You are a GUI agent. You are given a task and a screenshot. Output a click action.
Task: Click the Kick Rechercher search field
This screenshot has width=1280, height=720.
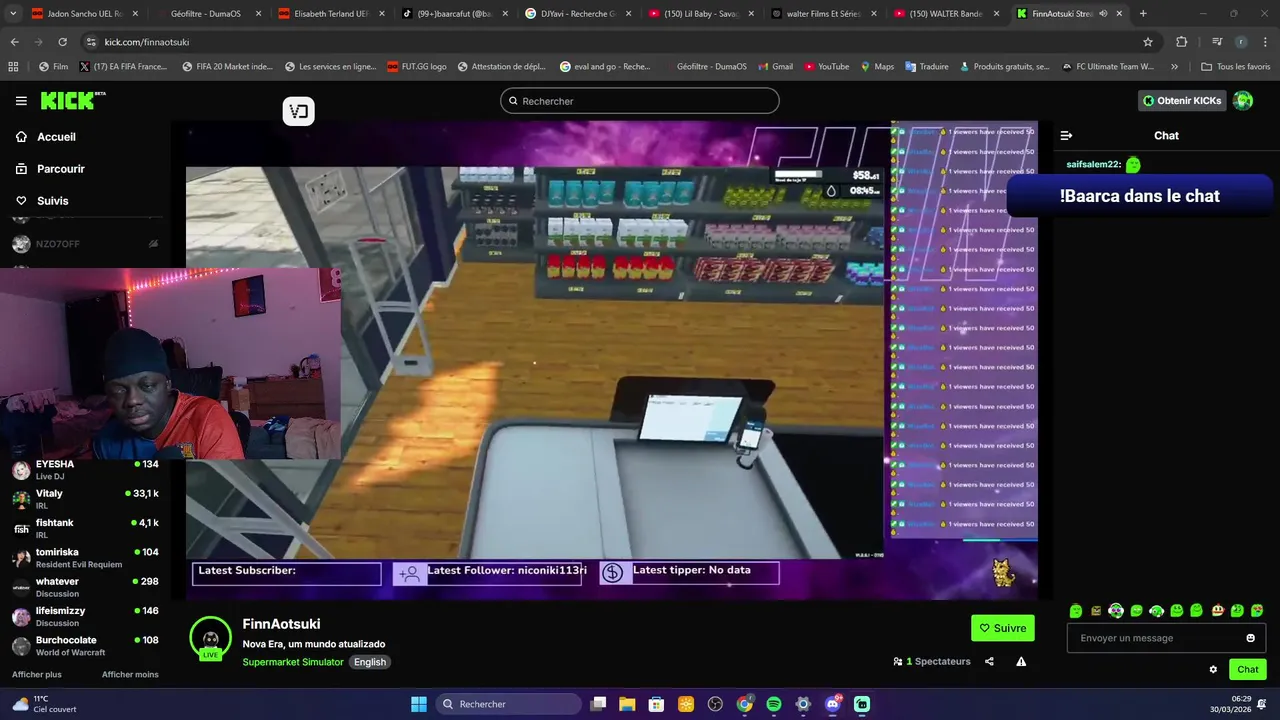coord(640,101)
